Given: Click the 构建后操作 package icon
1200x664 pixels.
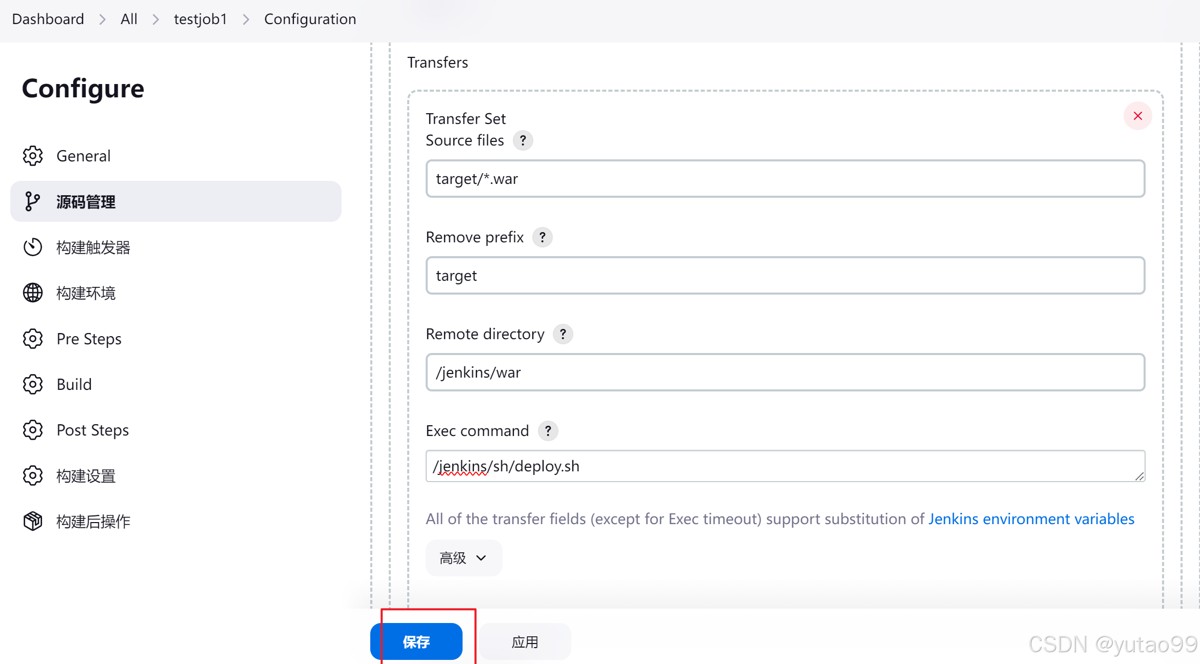Looking at the screenshot, I should (x=33, y=521).
